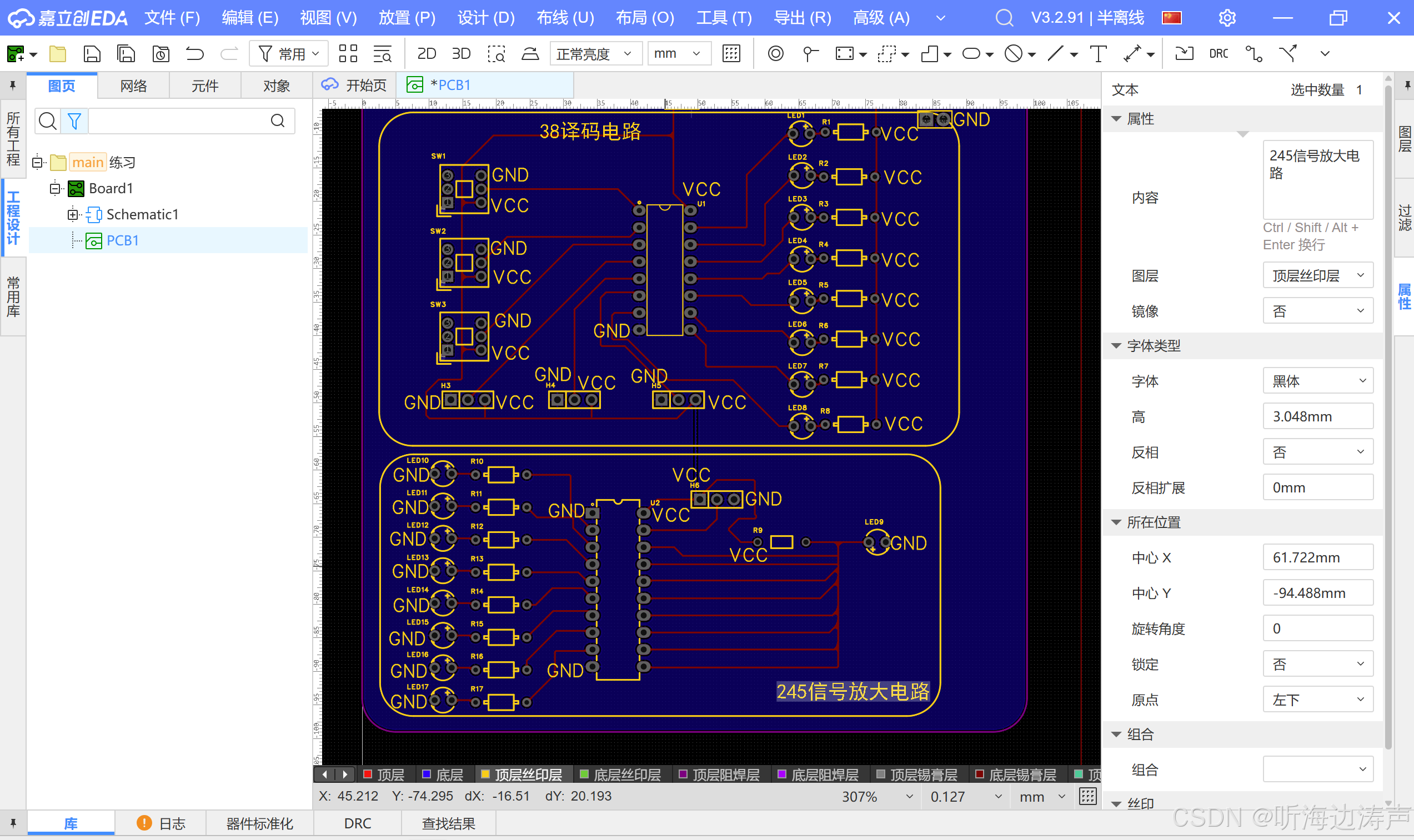This screenshot has width=1414, height=840.
Task: Switch to 2D view
Action: [x=426, y=54]
